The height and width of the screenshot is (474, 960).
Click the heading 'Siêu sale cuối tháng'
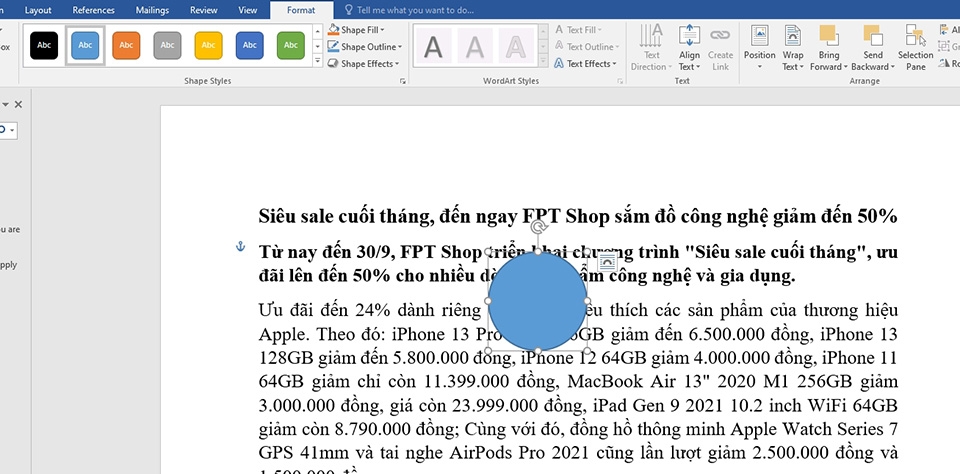(x=345, y=216)
